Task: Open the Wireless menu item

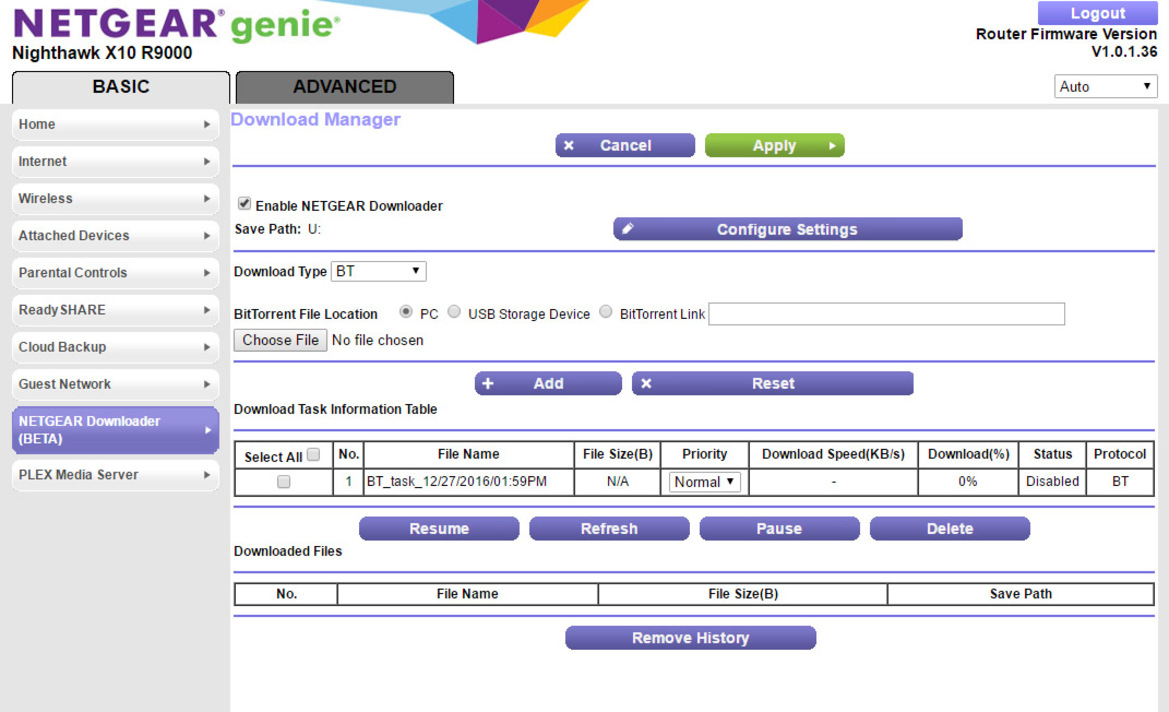Action: (x=116, y=198)
